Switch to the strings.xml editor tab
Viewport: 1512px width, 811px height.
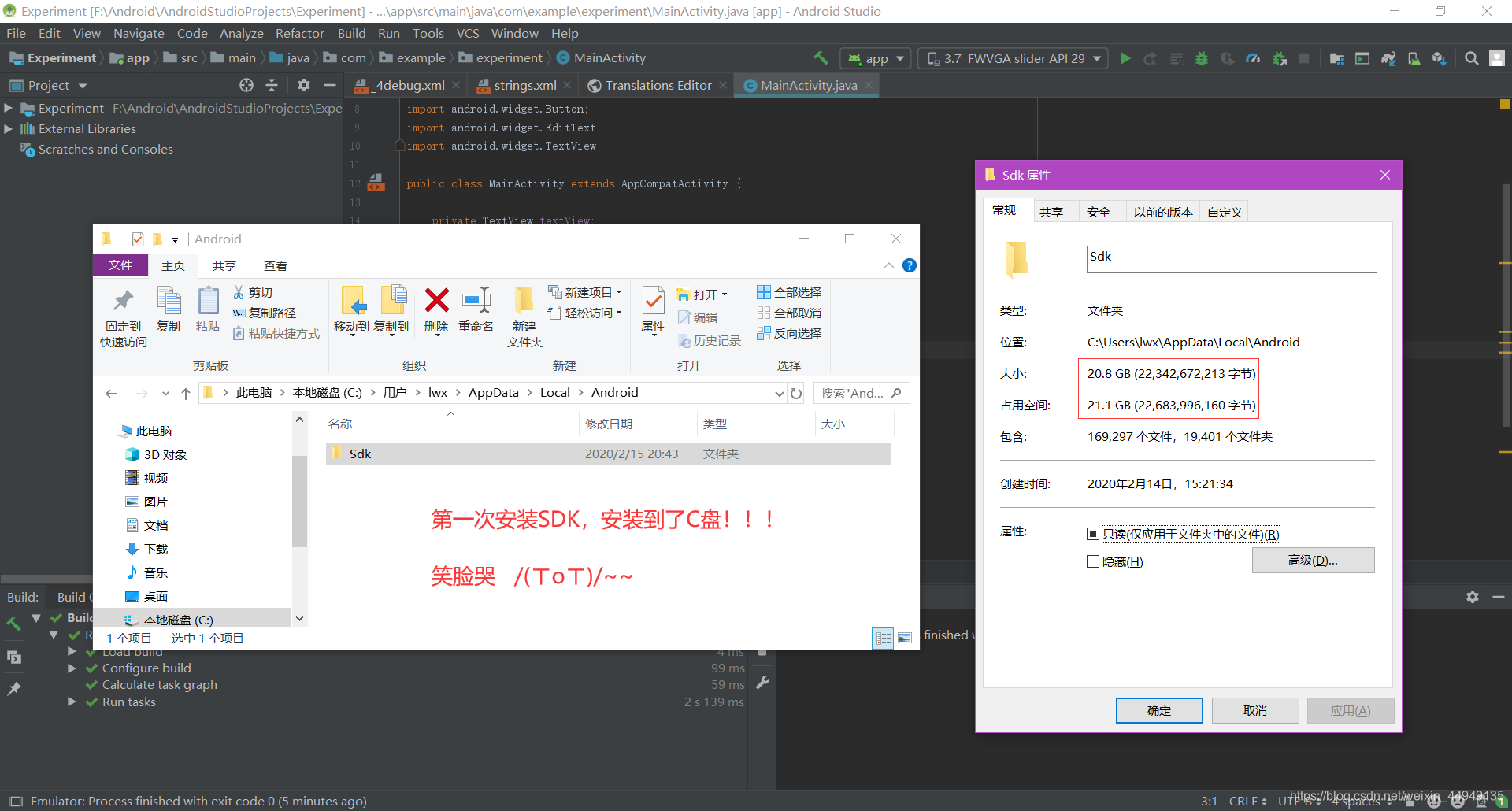524,85
